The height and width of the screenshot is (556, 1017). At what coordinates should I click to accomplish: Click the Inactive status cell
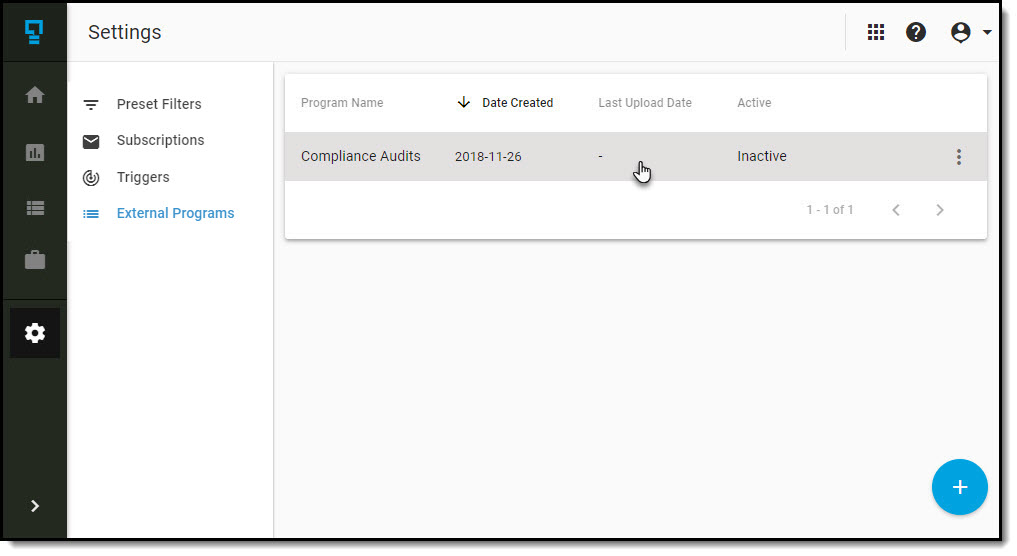[x=761, y=156]
